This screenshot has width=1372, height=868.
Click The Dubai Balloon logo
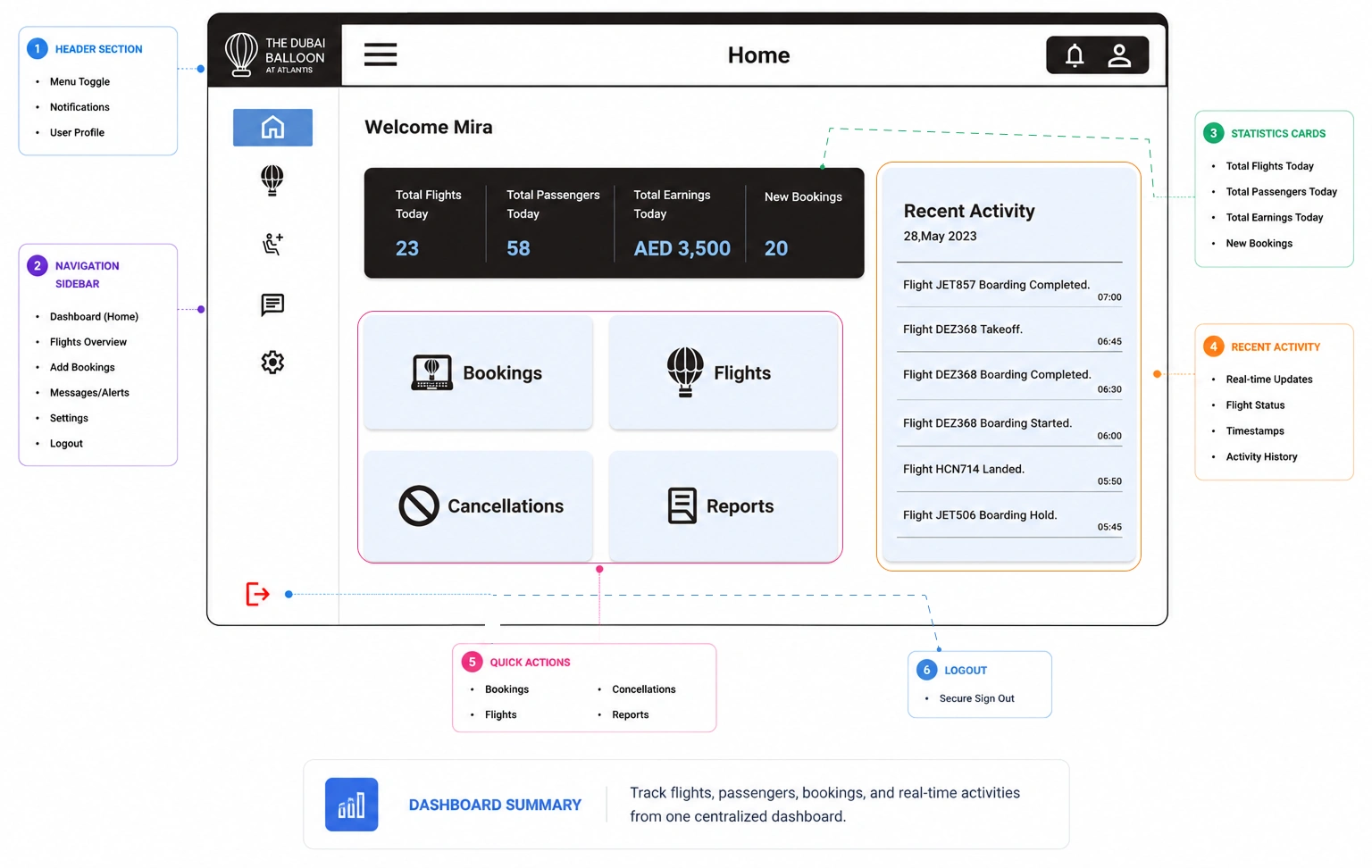click(x=274, y=54)
